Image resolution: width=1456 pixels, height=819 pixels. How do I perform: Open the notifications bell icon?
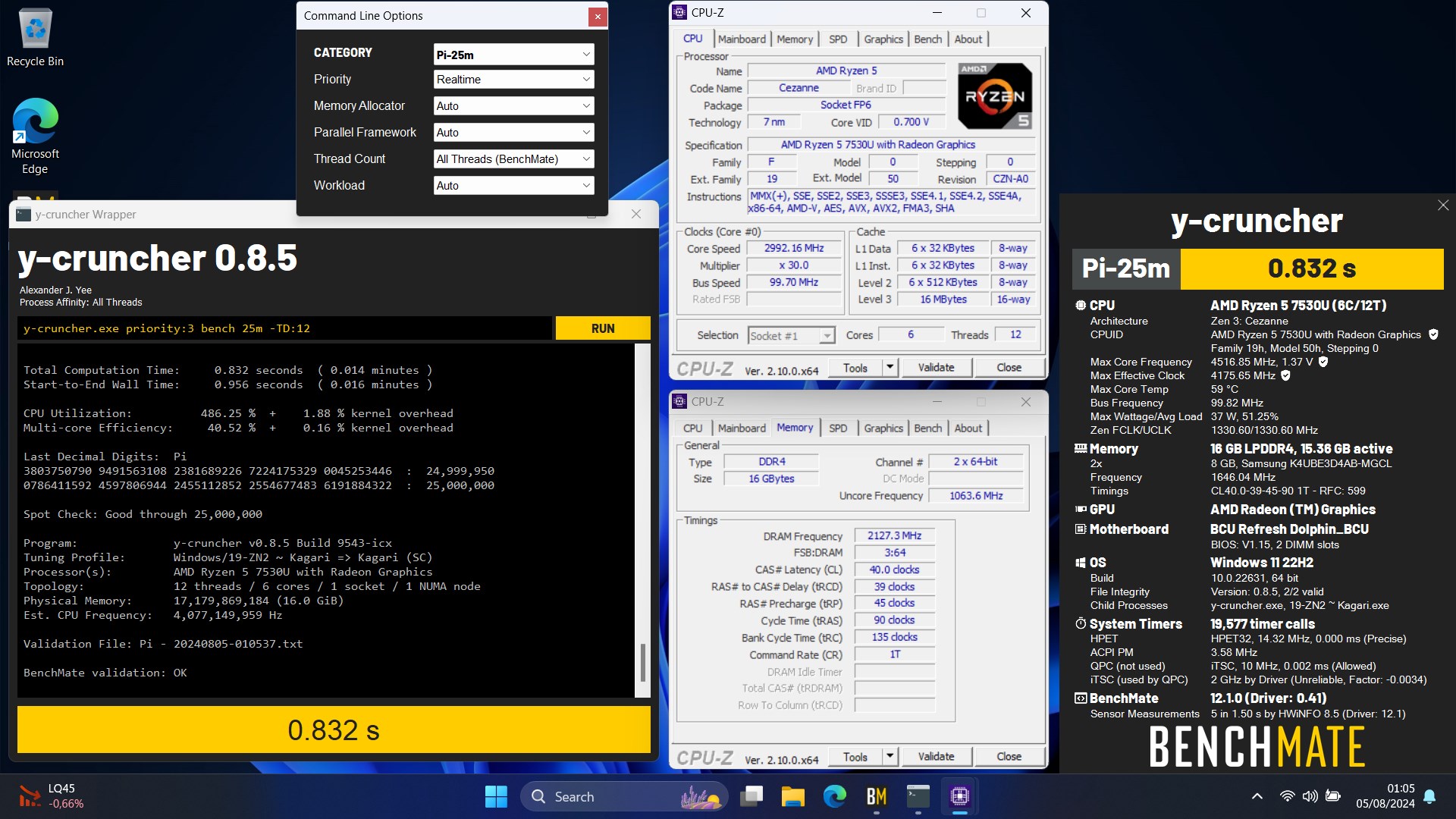coord(1430,796)
